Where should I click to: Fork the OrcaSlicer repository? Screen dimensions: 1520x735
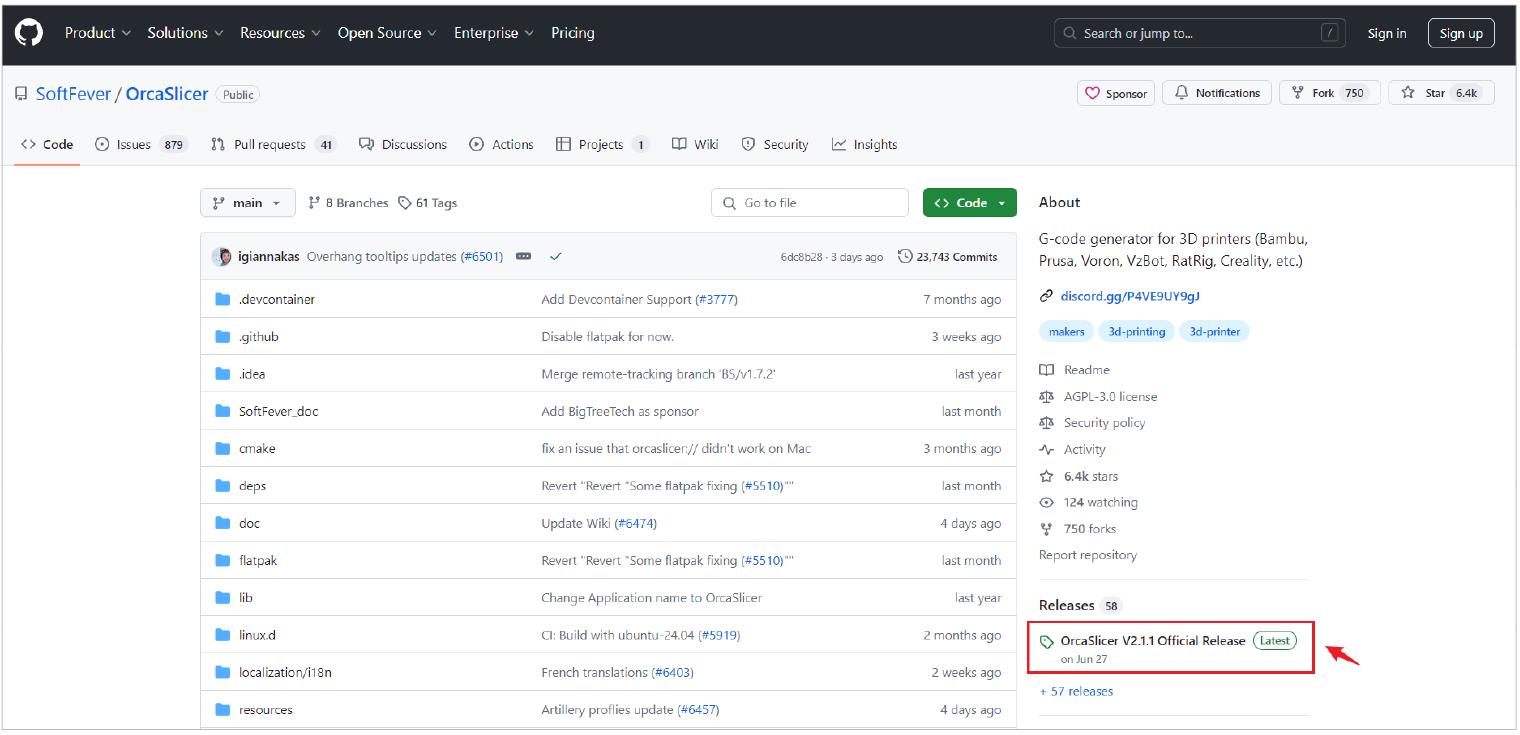pyautogui.click(x=1330, y=93)
